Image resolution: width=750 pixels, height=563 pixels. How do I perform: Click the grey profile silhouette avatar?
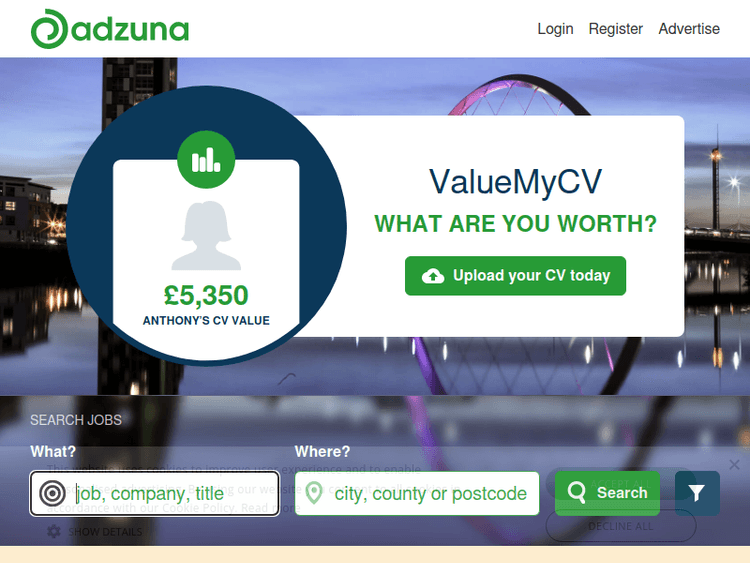click(206, 235)
